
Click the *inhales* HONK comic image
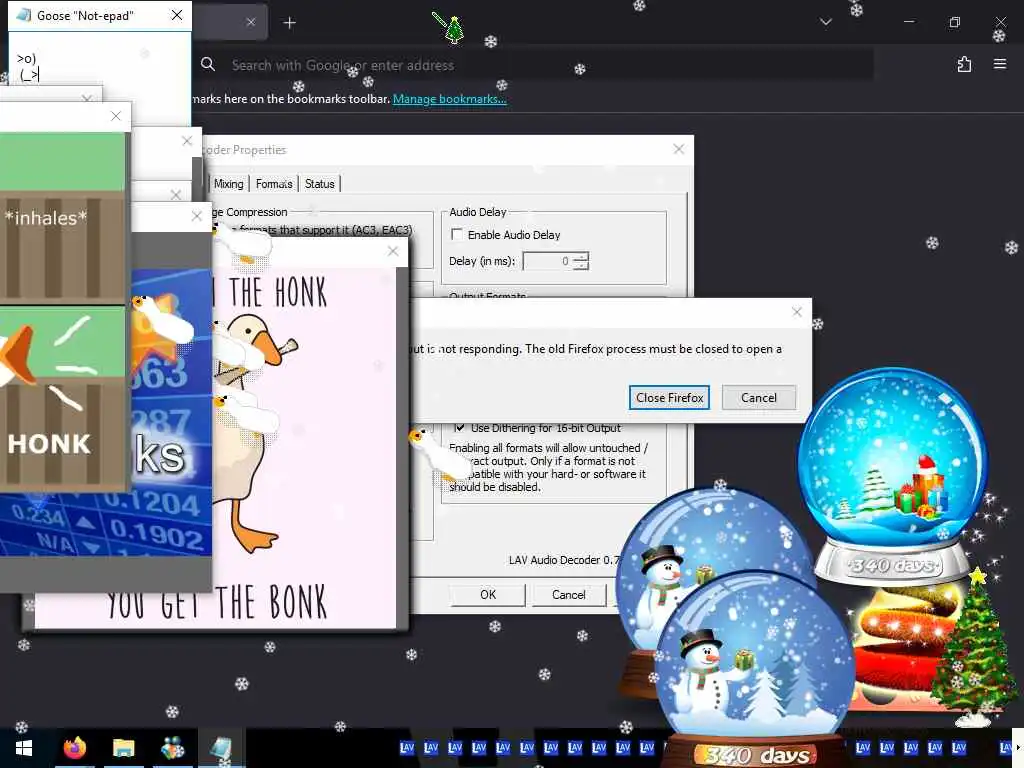click(62, 310)
